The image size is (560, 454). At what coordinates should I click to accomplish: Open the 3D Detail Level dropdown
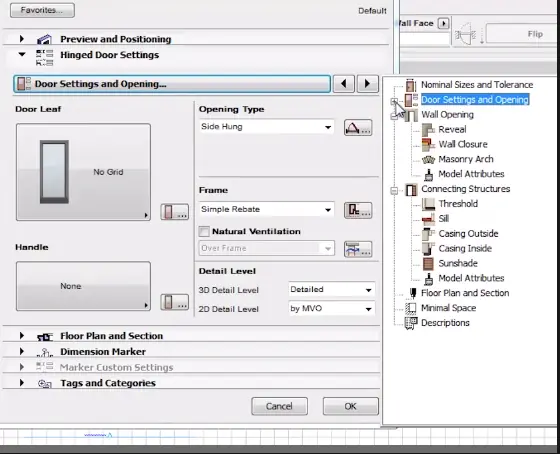coord(331,290)
